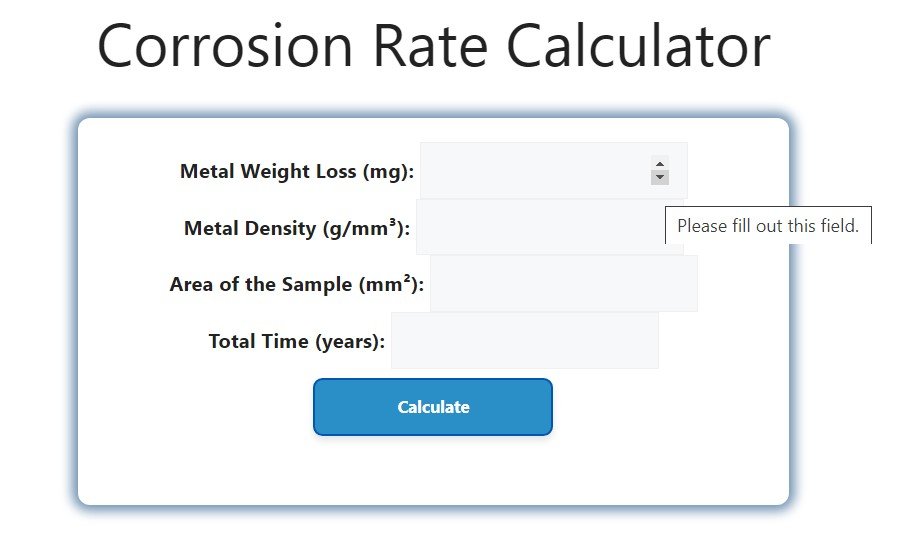Click the spinner down arrow for Metal Weight Loss
The width and height of the screenshot is (907, 547).
(x=659, y=178)
